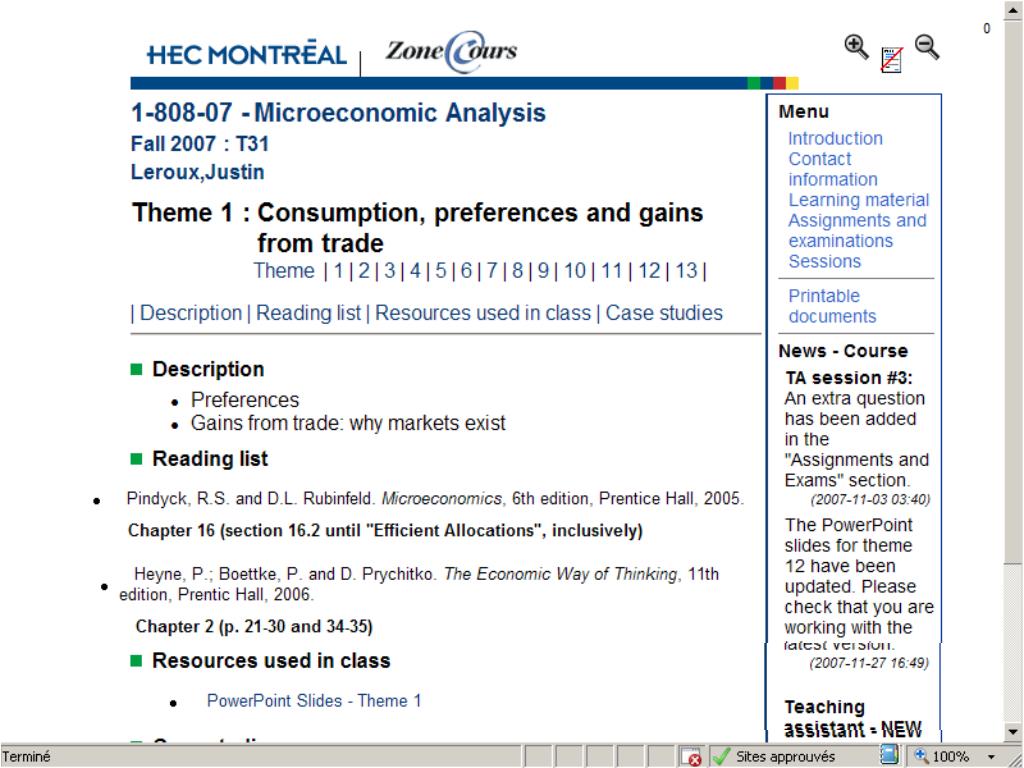Click the crossed-out document icon
The width and height of the screenshot is (1024, 768).
(892, 59)
